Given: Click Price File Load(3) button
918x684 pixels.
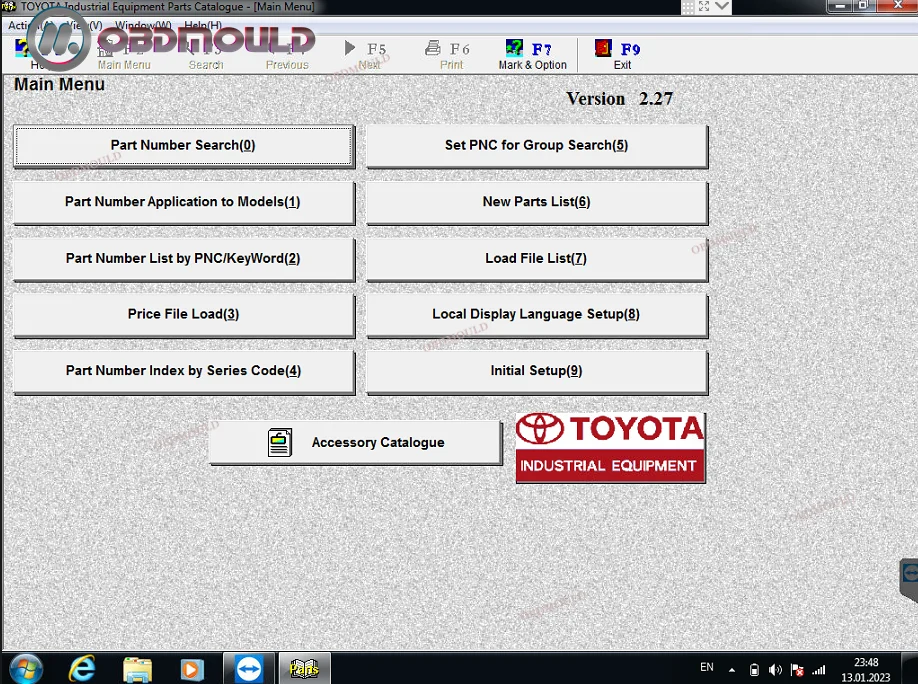Looking at the screenshot, I should 184,315.
